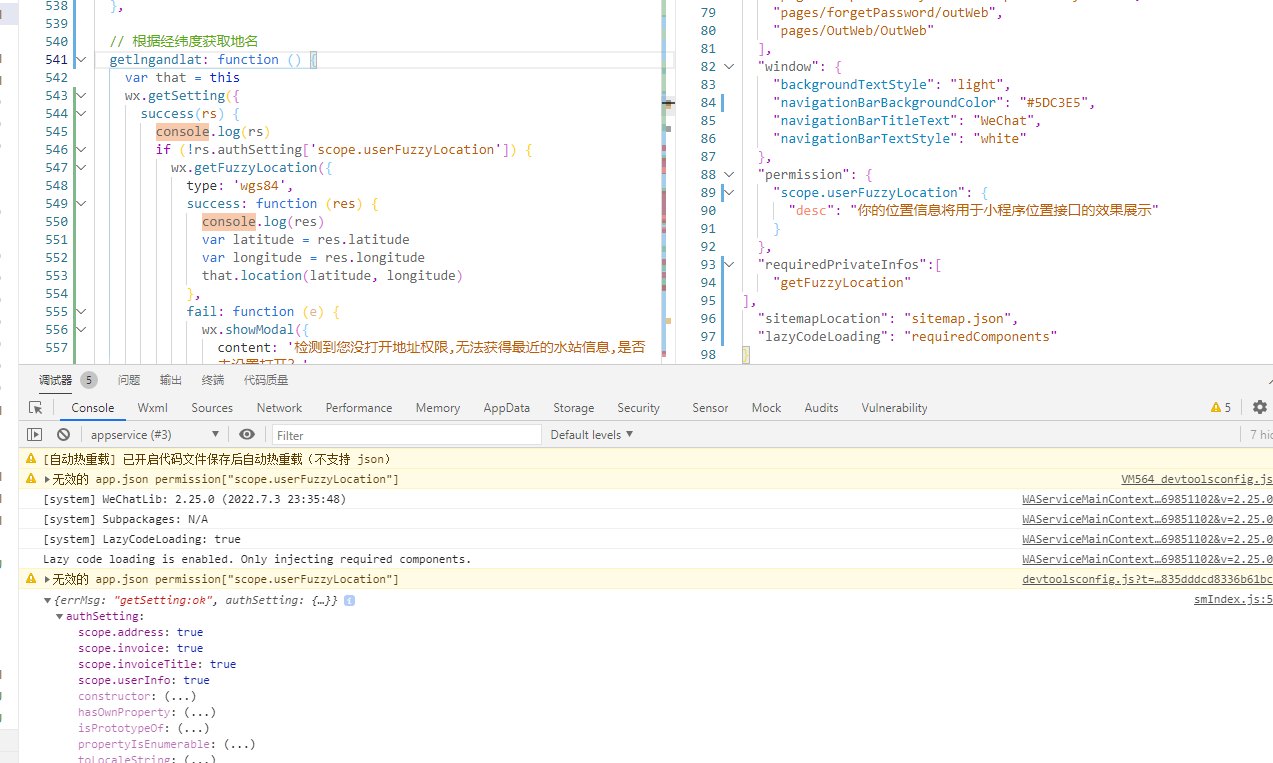This screenshot has width=1273, height=763.
Task: Expand first invalid app.json permission warning
Action: pyautogui.click(x=47, y=480)
